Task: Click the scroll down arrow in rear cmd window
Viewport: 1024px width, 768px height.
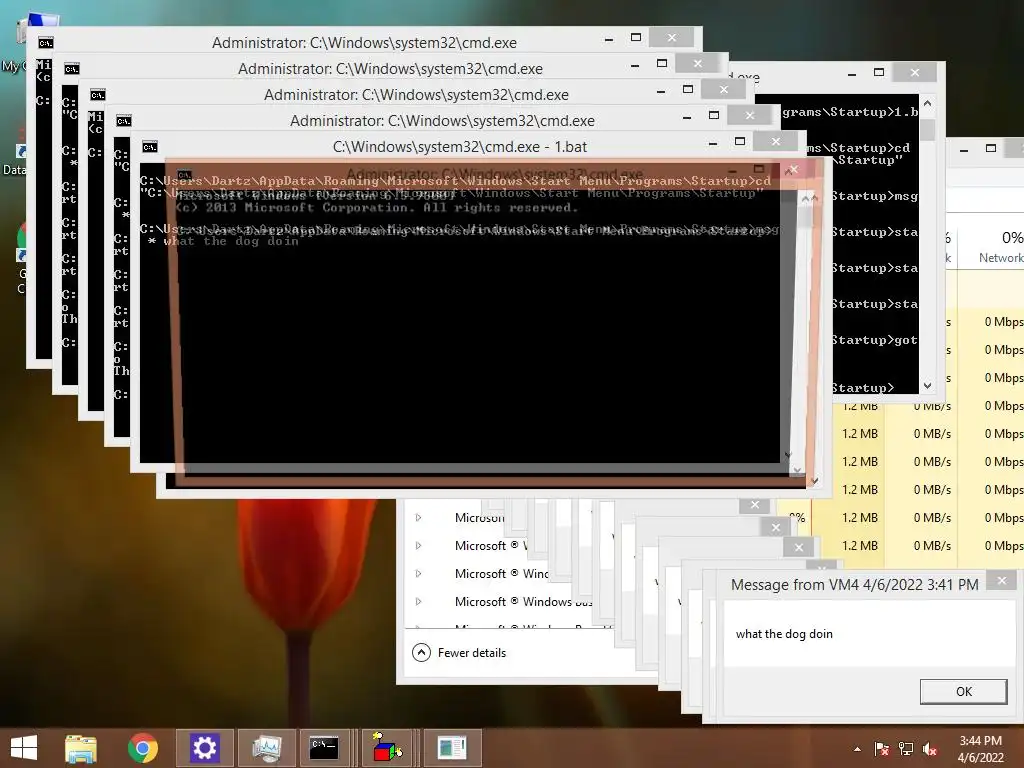Action: [927, 386]
